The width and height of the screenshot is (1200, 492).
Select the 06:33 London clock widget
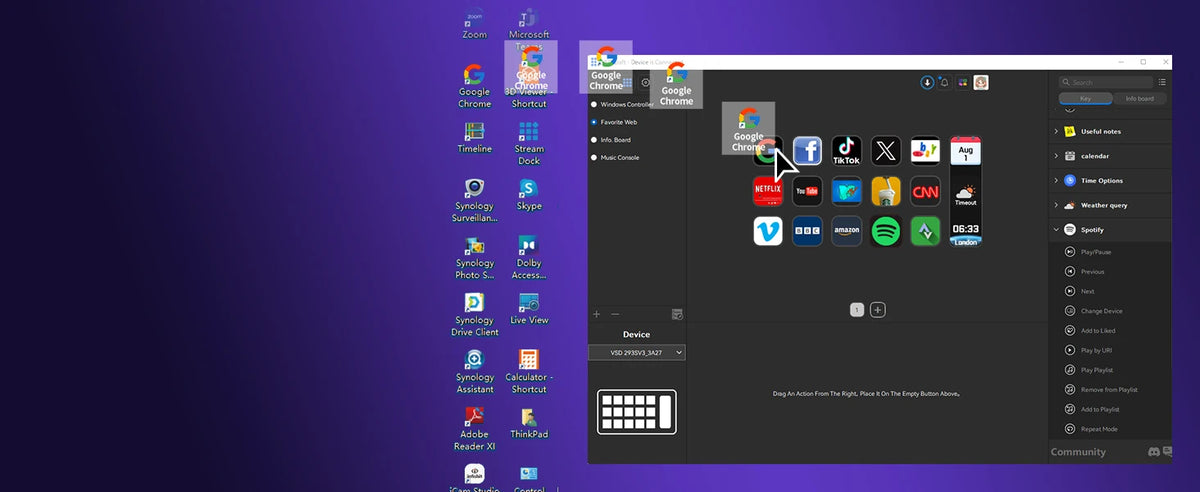click(x=965, y=233)
